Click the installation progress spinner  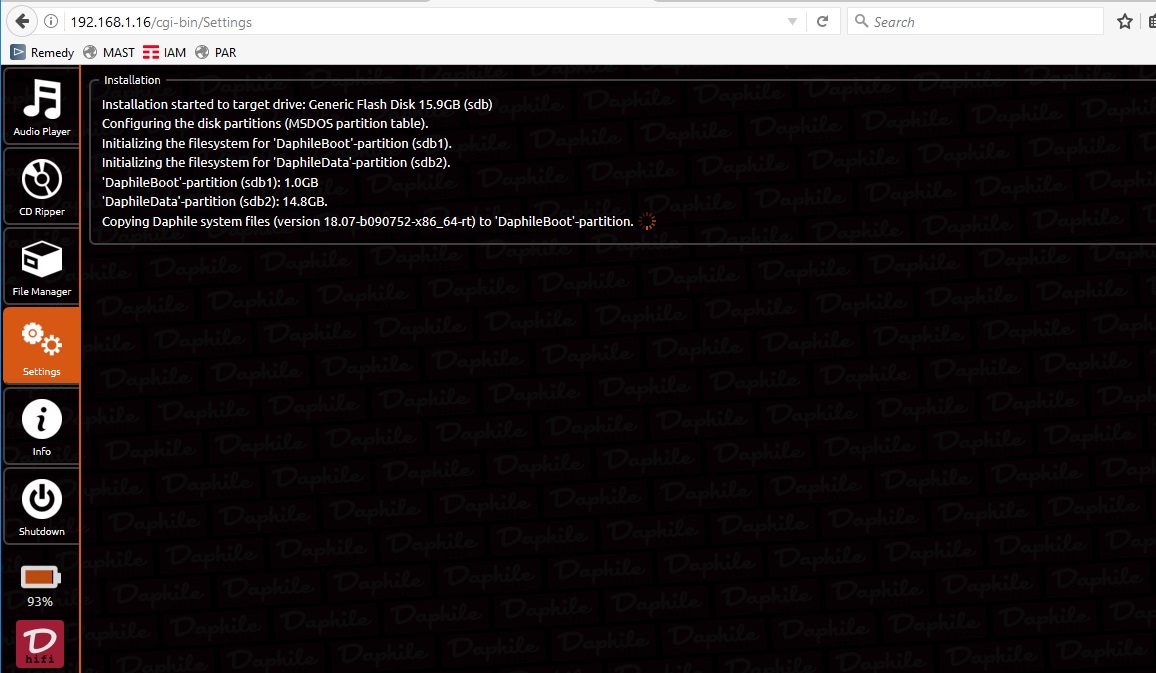[x=647, y=221]
